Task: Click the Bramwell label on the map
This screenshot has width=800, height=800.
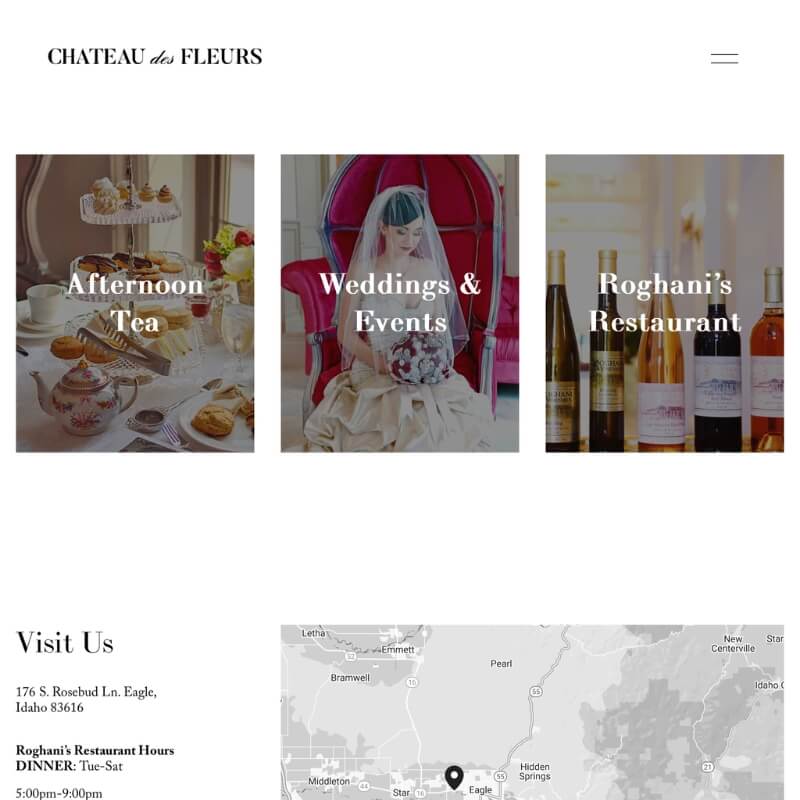Action: point(350,678)
